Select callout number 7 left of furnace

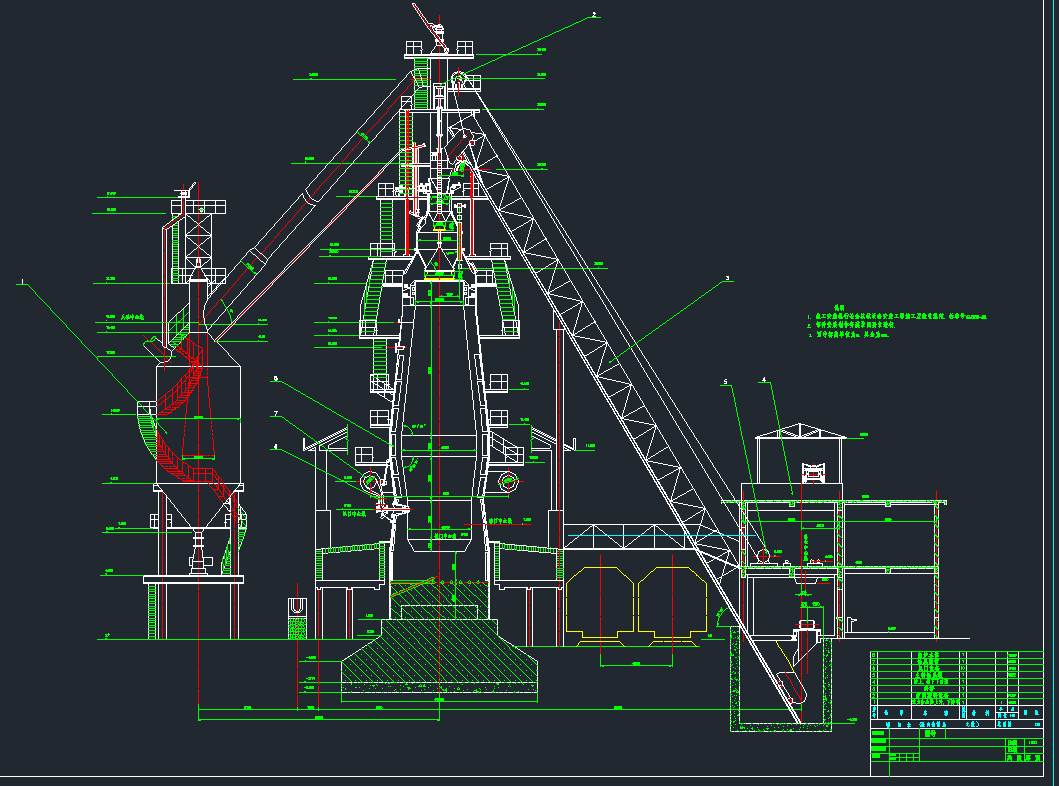[276, 413]
